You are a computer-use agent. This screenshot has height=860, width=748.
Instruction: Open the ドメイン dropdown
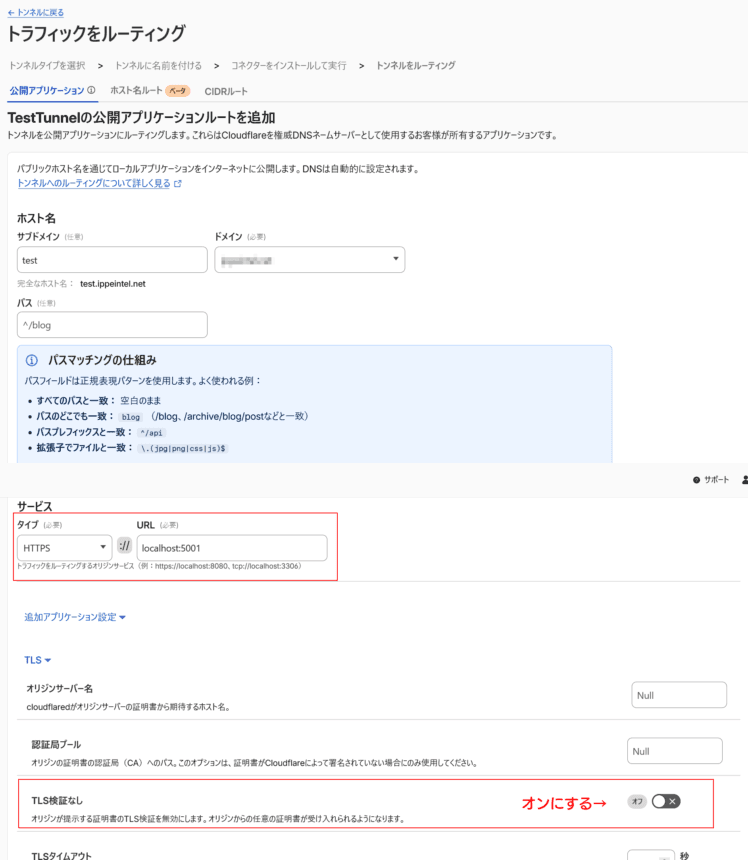point(310,260)
